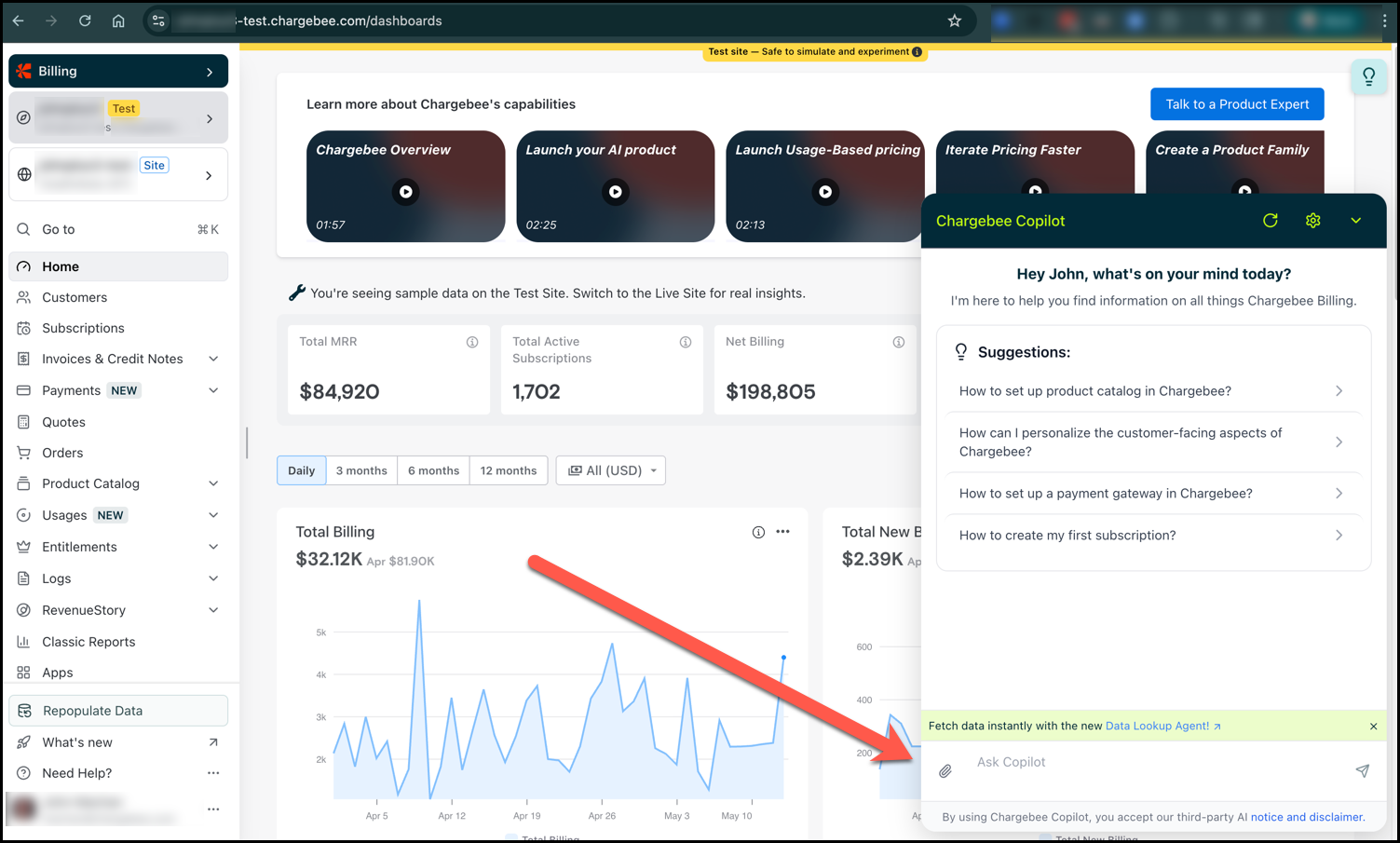Click Talk to a Product Expert button

[x=1237, y=104]
